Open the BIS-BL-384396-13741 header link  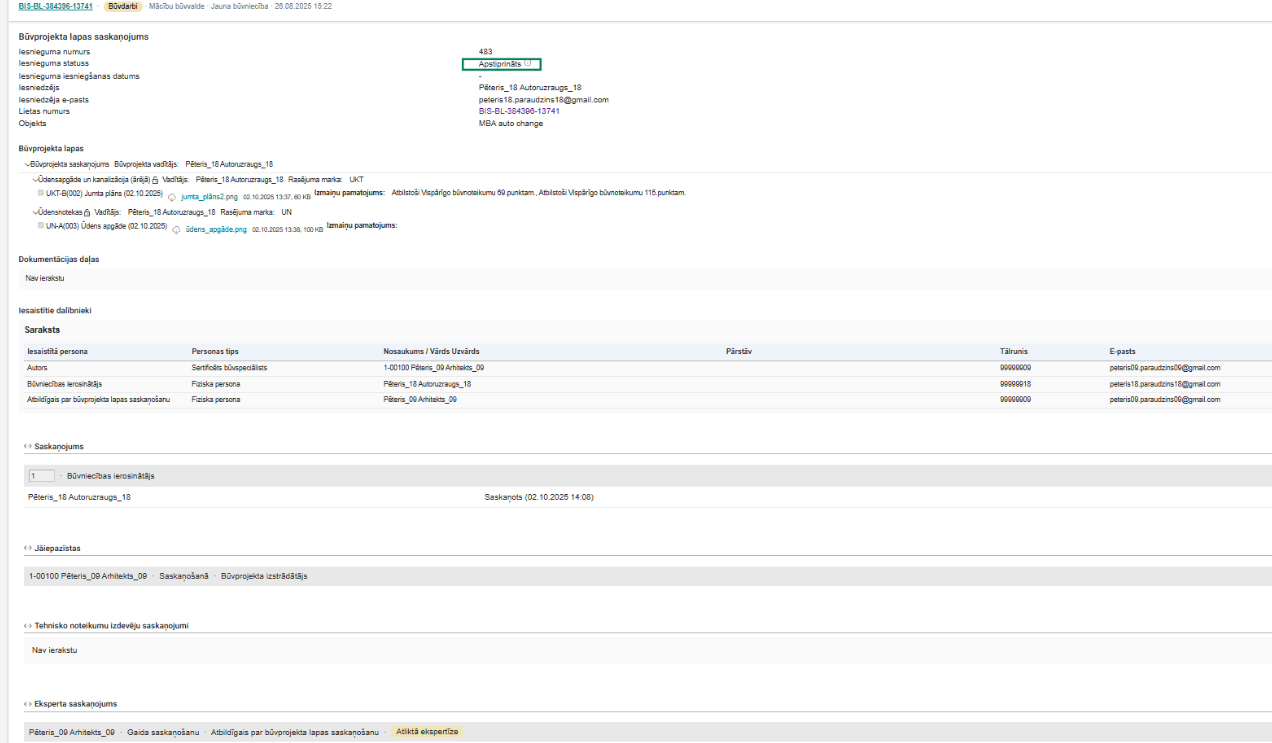coord(56,6)
